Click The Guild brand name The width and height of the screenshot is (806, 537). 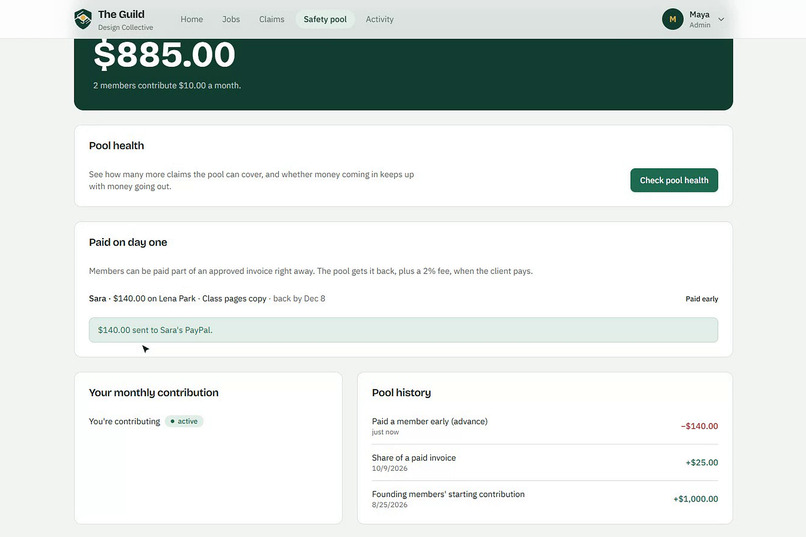click(121, 14)
